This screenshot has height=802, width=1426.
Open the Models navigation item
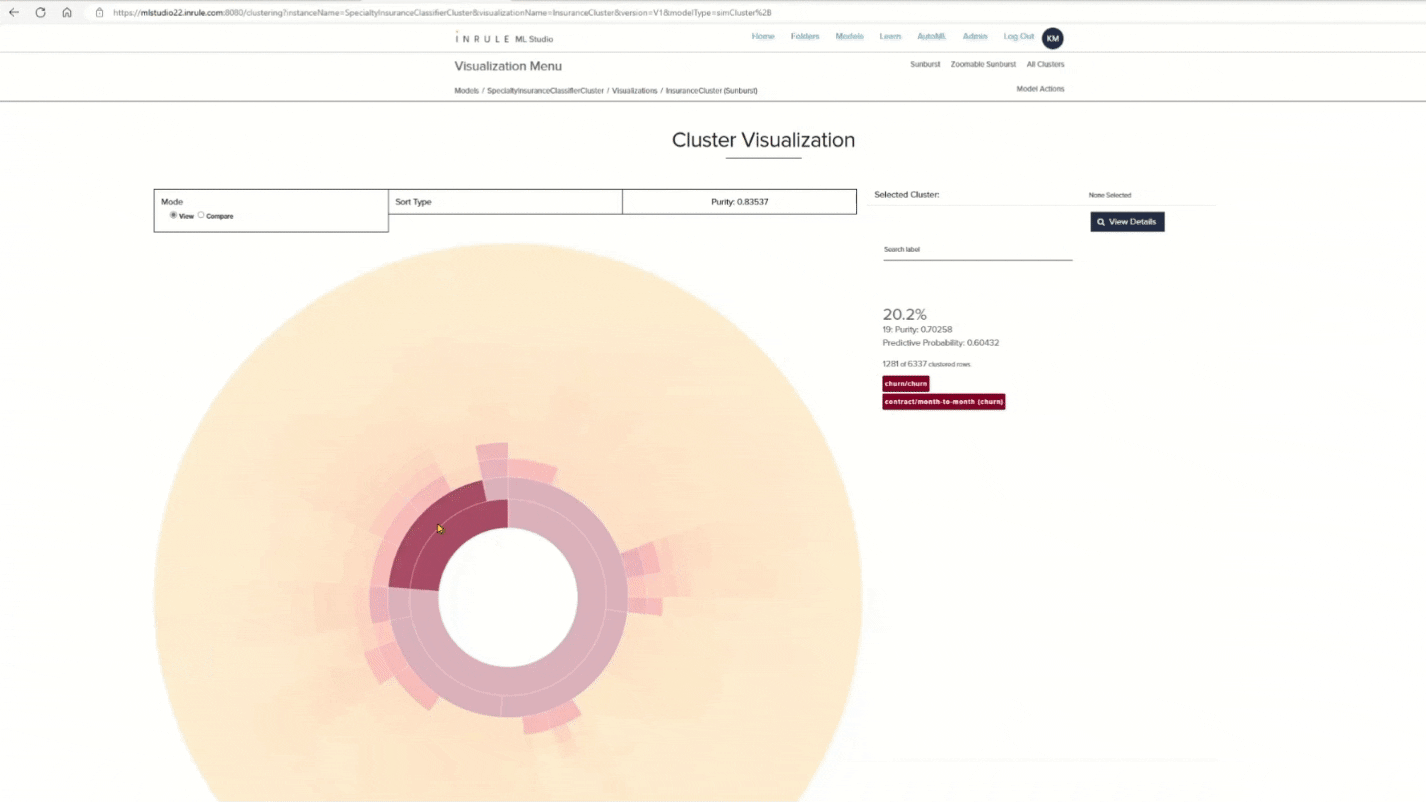[849, 36]
